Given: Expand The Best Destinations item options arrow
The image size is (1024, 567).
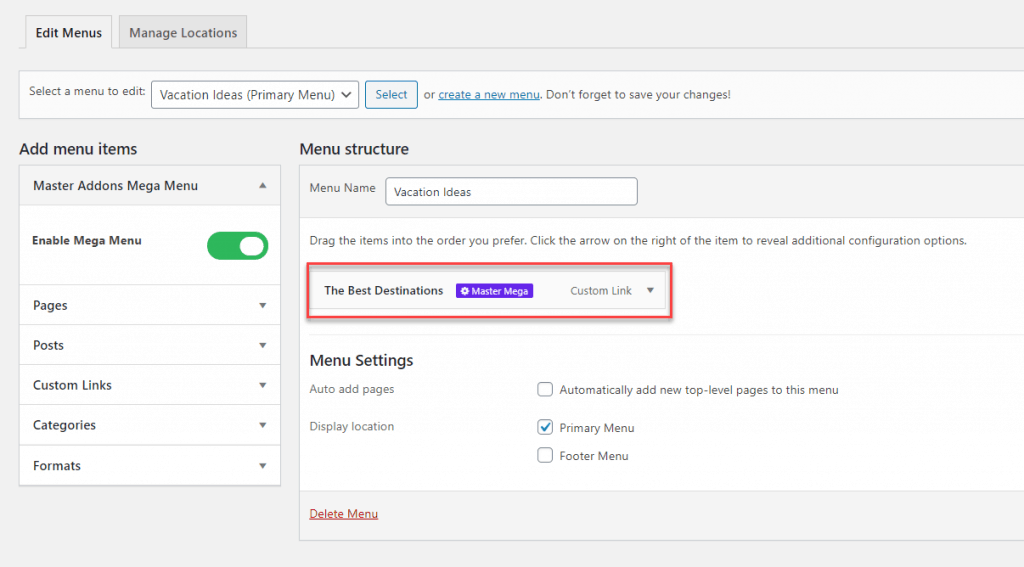Looking at the screenshot, I should 650,290.
